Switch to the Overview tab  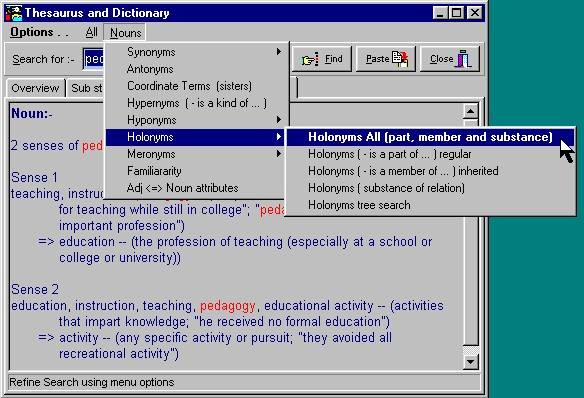pyautogui.click(x=35, y=88)
